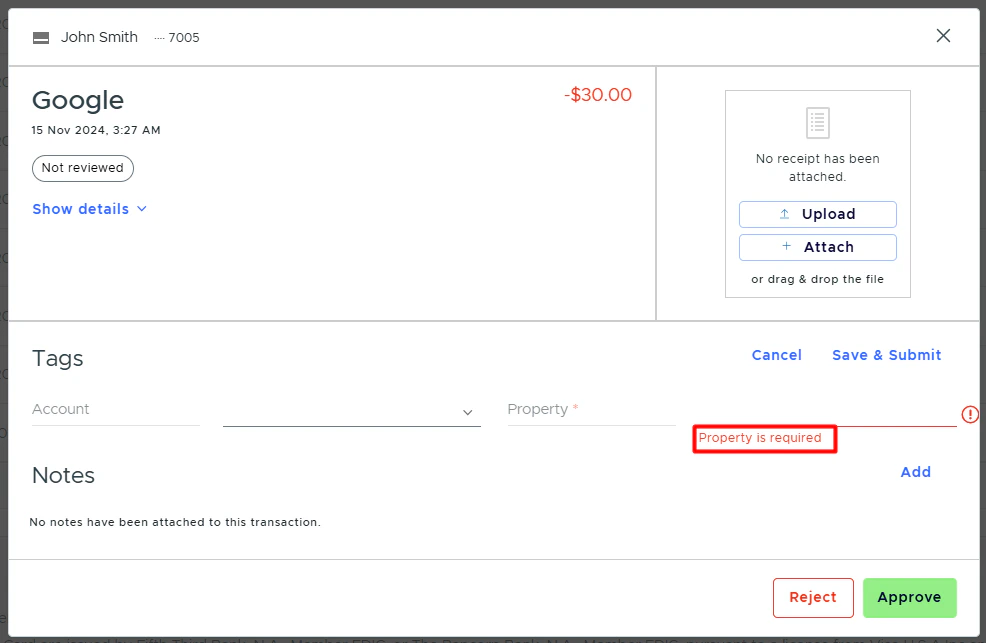Screen dimensions: 986x643
Task: Click the receipt placeholder document icon
Action: 817,122
